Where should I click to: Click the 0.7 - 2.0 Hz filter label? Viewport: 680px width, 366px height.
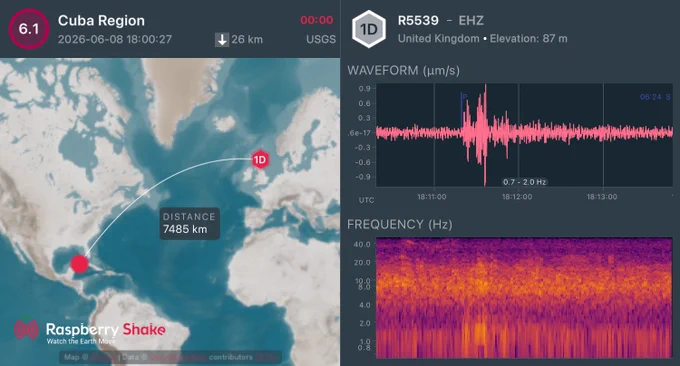(x=524, y=182)
